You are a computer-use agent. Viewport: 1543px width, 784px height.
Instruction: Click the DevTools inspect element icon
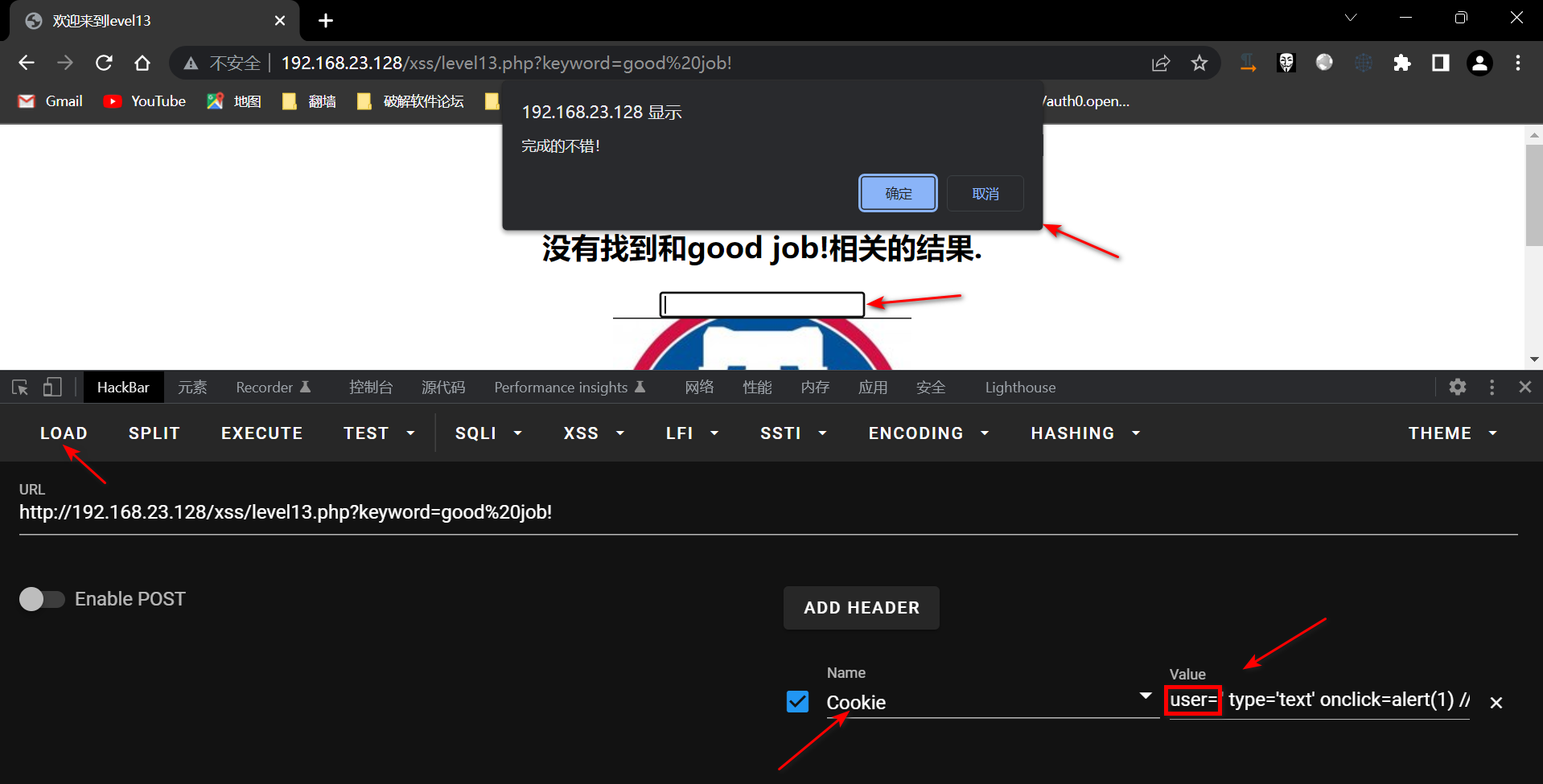20,388
